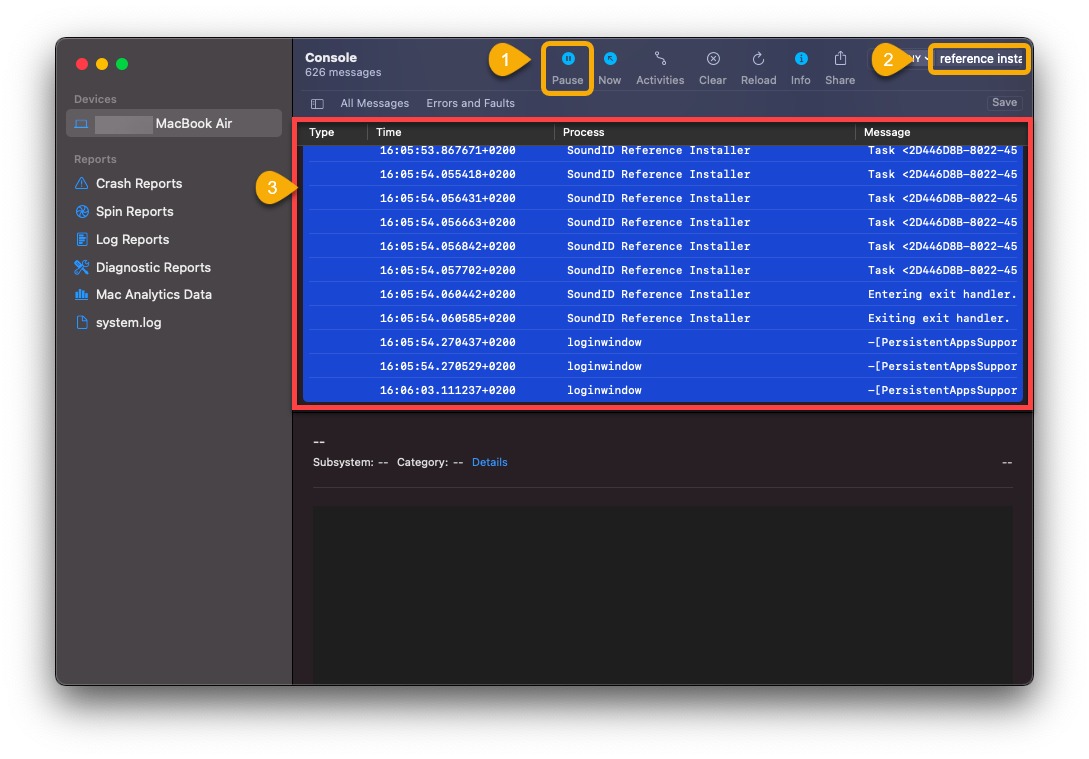
Task: Toggle the Activities view
Action: point(660,68)
